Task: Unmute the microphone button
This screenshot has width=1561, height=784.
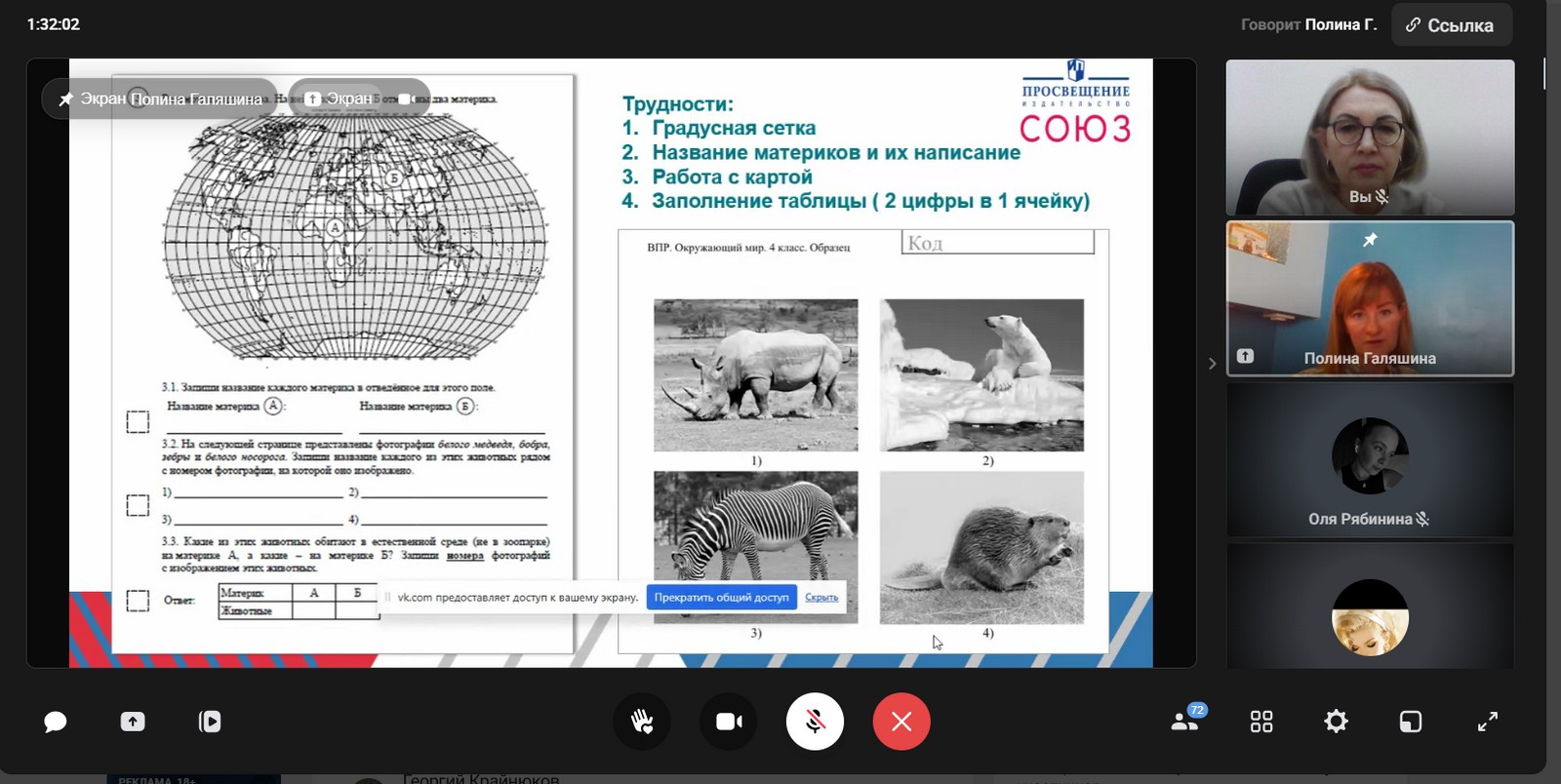Action: [x=815, y=722]
